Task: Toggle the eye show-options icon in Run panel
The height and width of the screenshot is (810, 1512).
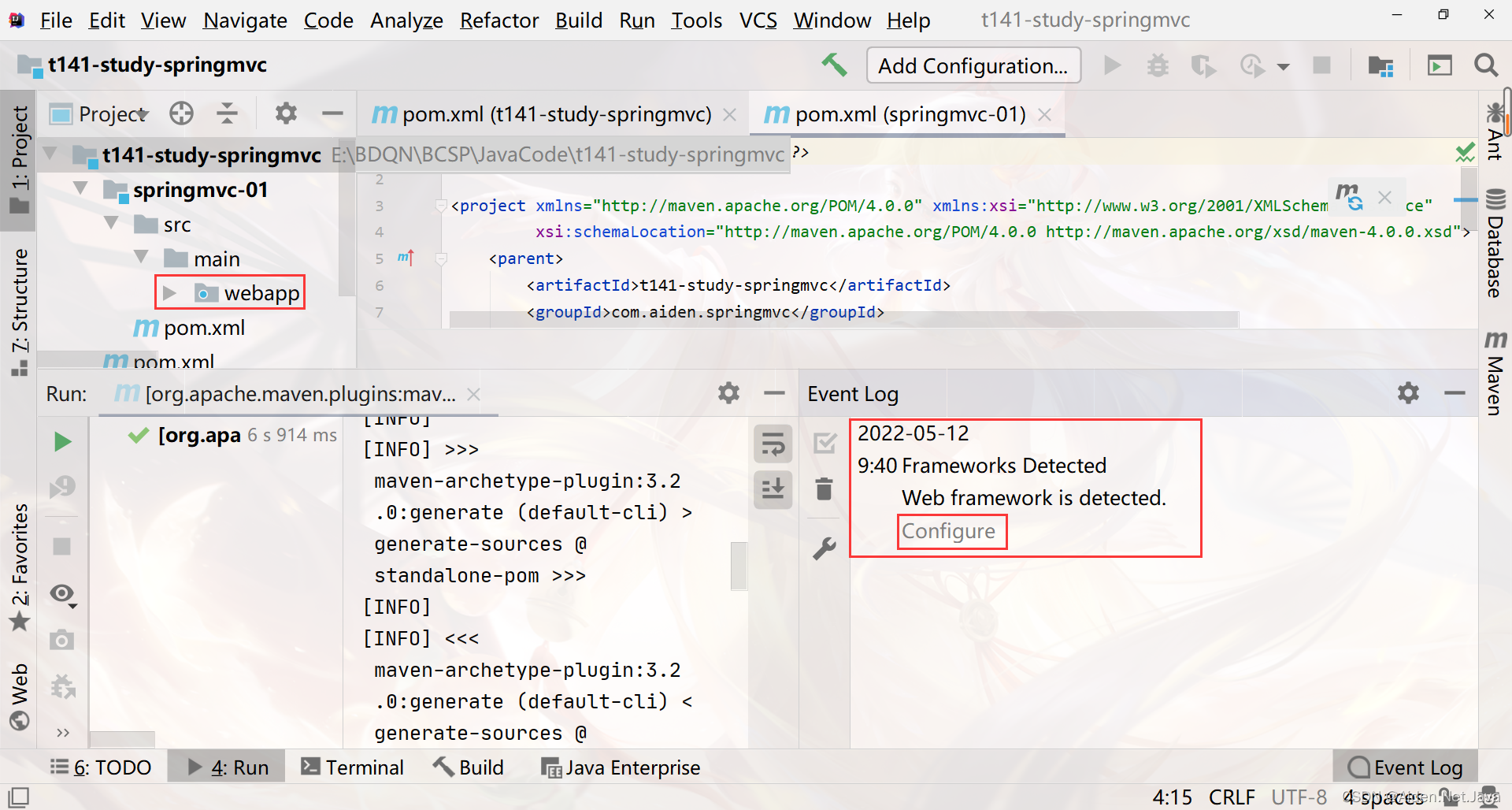Action: tap(62, 594)
